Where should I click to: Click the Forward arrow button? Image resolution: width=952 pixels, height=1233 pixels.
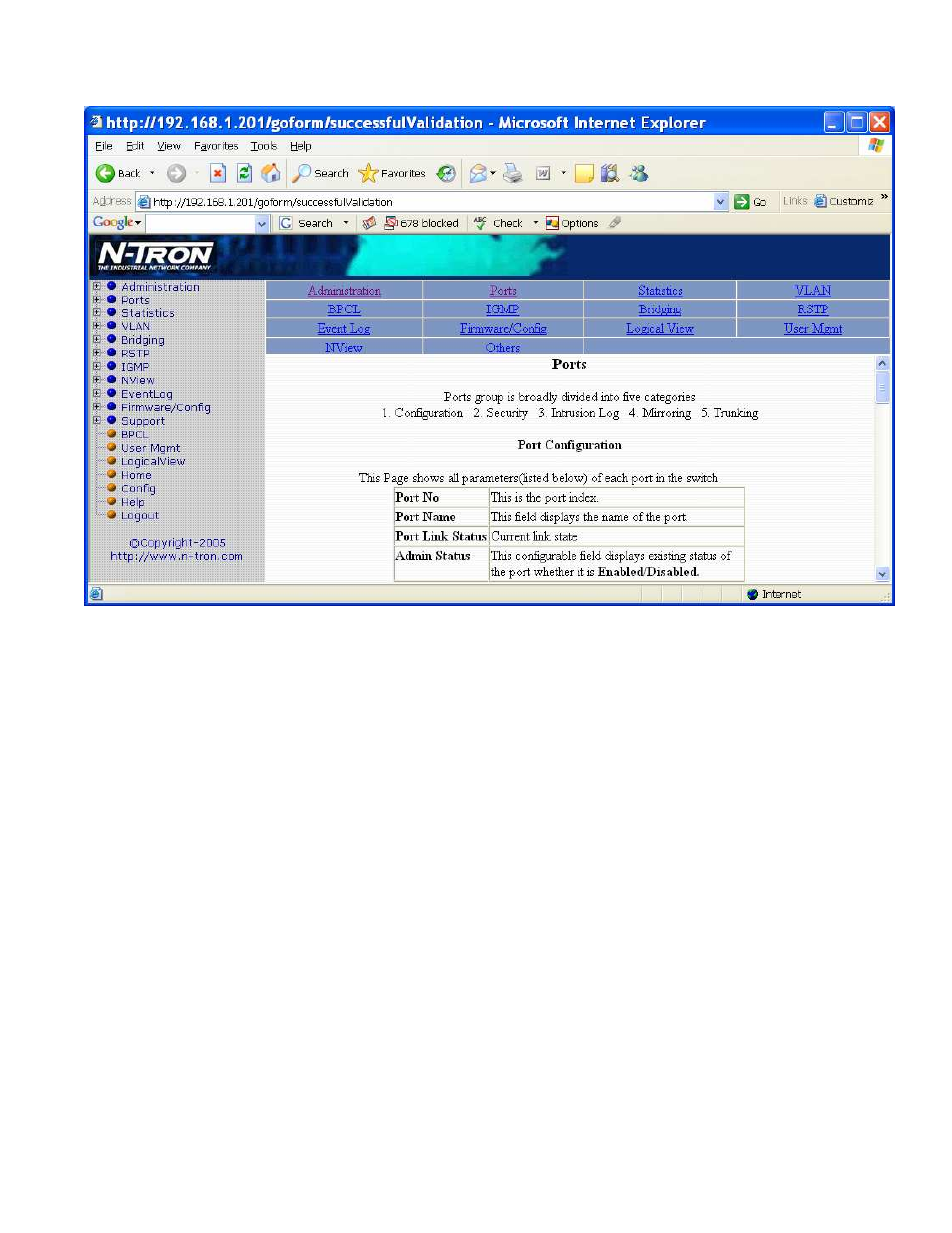click(176, 173)
